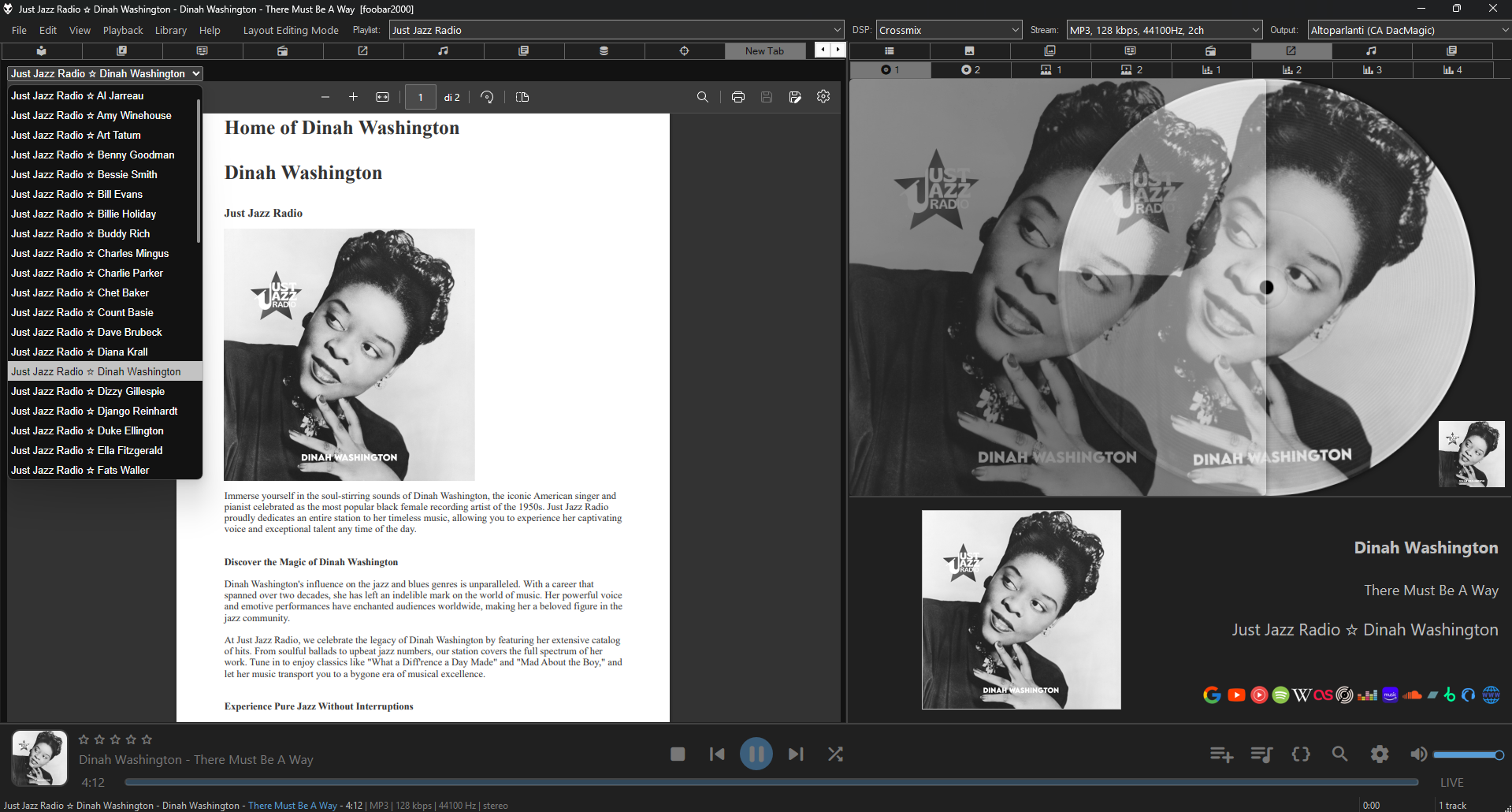
Task: Rate track with fifth star
Action: pos(147,739)
